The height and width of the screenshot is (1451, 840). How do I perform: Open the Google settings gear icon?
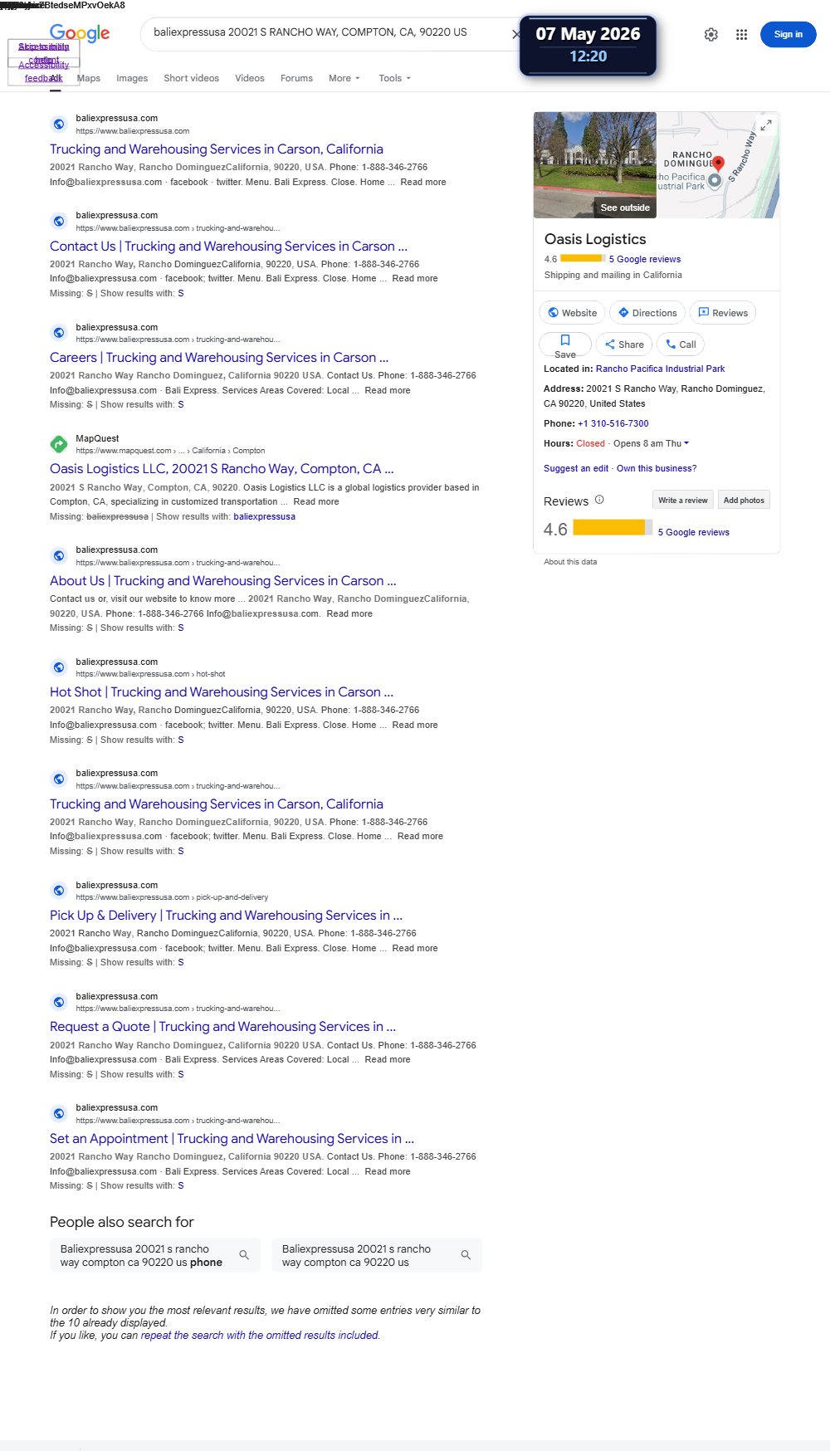tap(711, 34)
